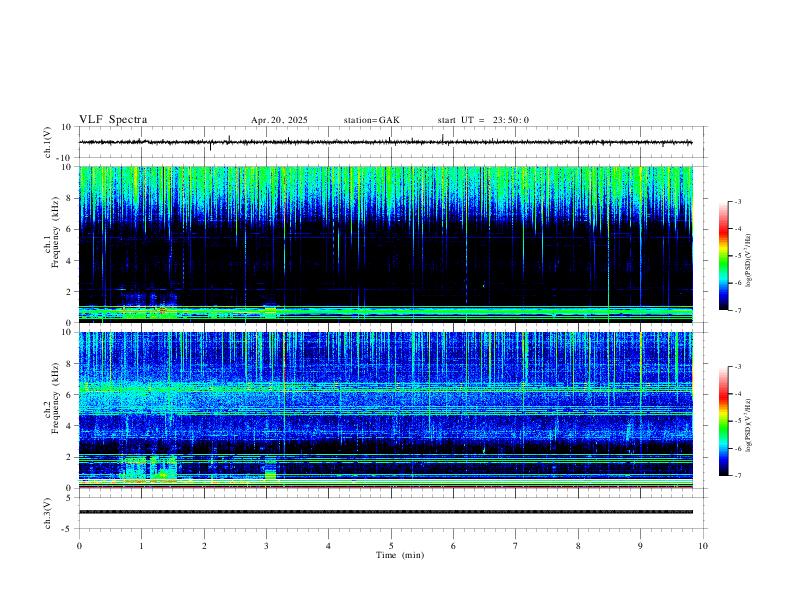792x612 pixels.
Task: Click the ch.3 voltage trace band
Action: 386,512
